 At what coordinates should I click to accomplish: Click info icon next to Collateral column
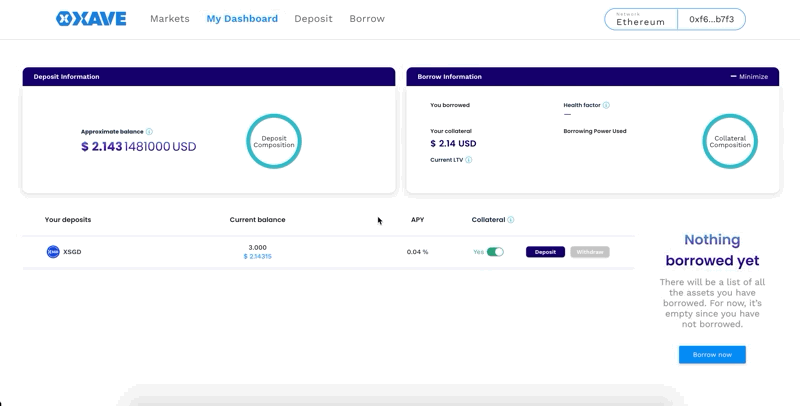coord(511,220)
